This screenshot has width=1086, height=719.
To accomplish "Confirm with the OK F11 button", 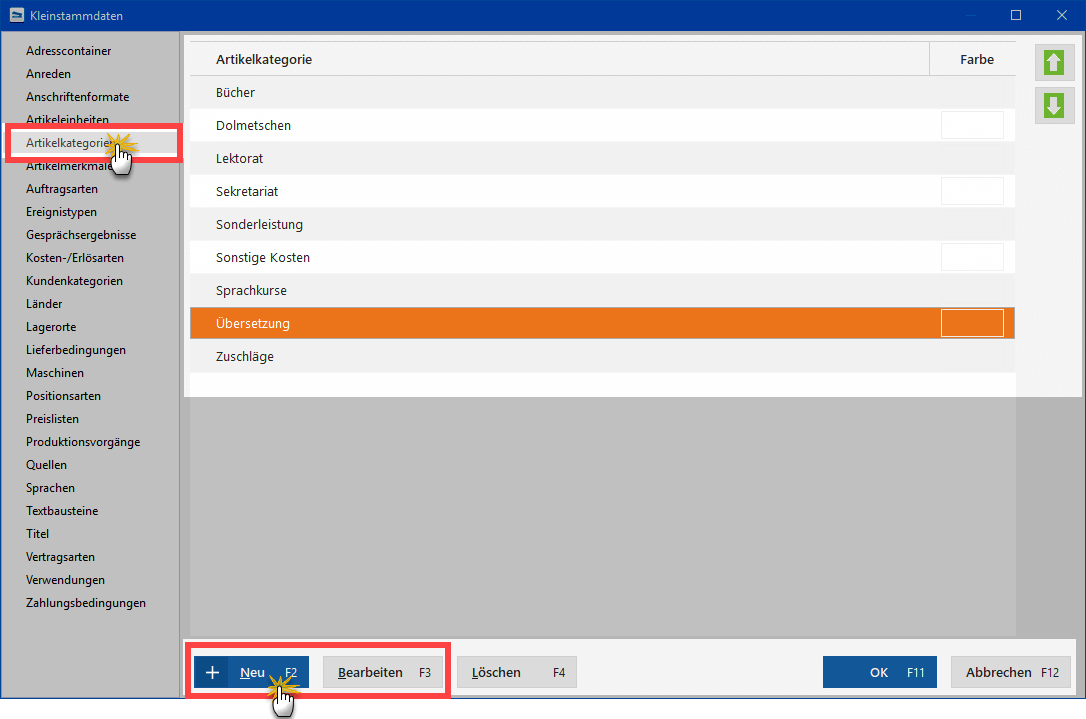I will tap(880, 672).
